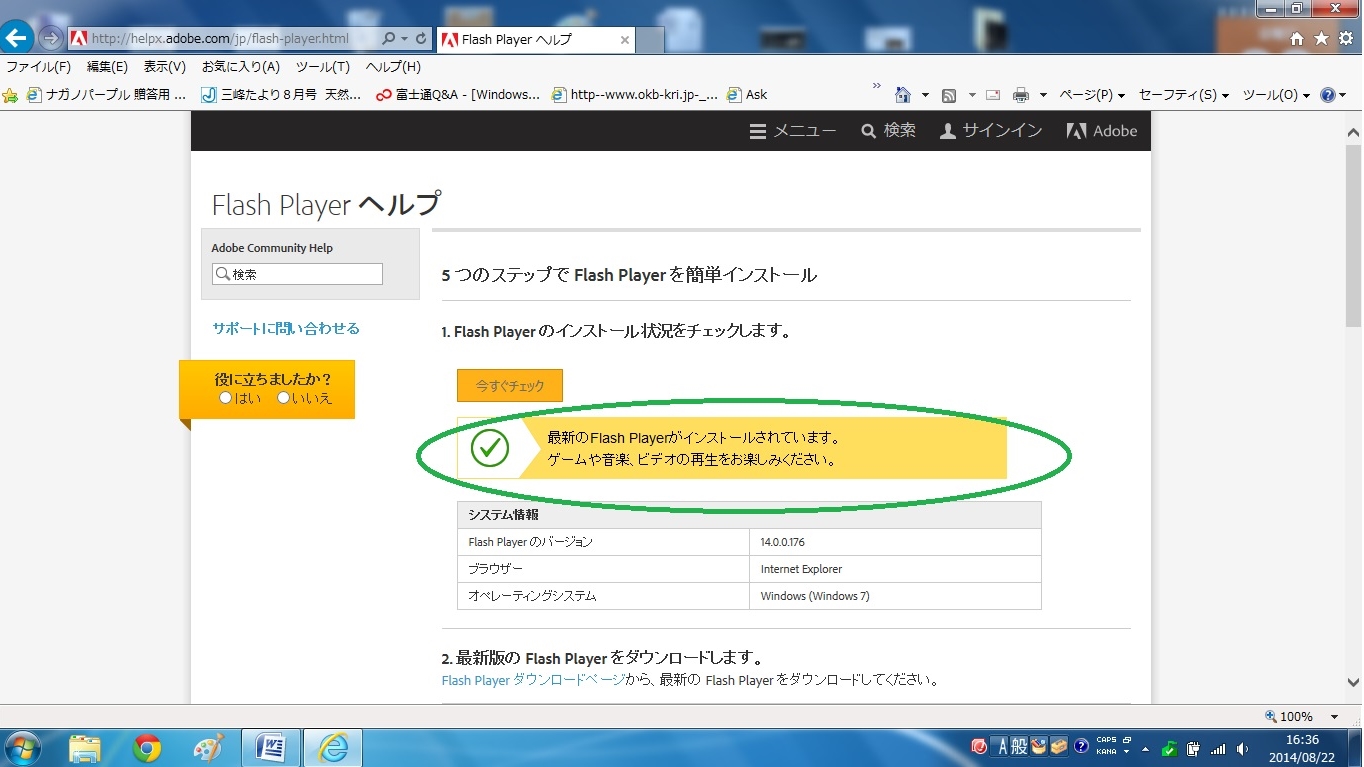The image size is (1364, 767).
Task: Open the RSS feeds dropdown arrow
Action: 971,96
